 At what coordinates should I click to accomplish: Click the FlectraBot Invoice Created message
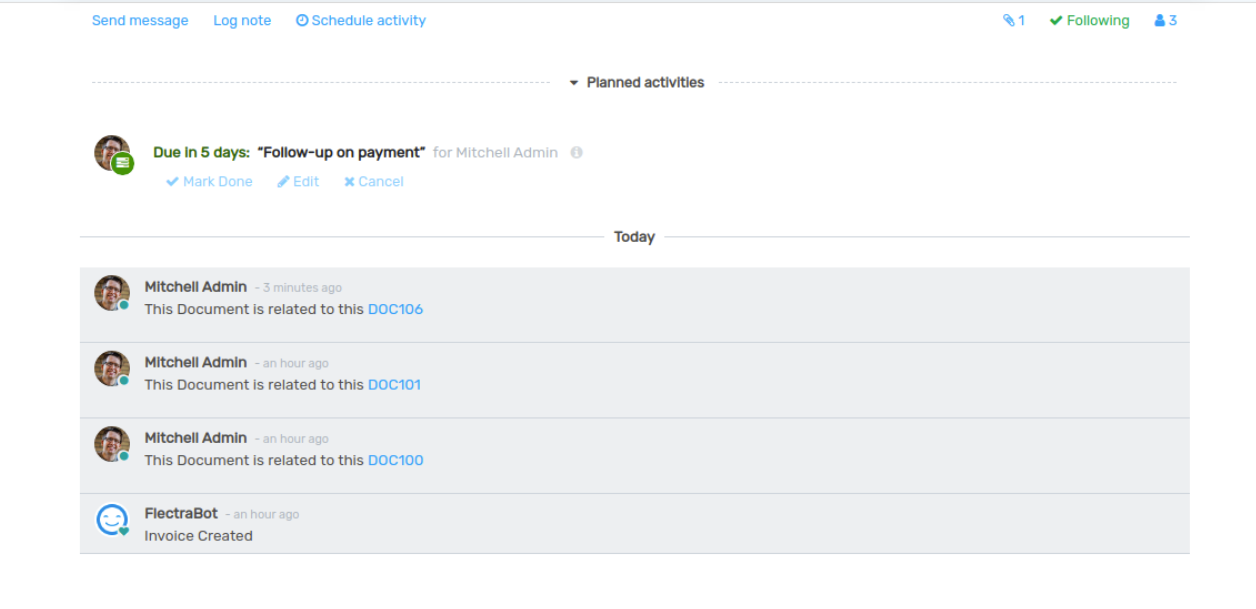click(198, 536)
